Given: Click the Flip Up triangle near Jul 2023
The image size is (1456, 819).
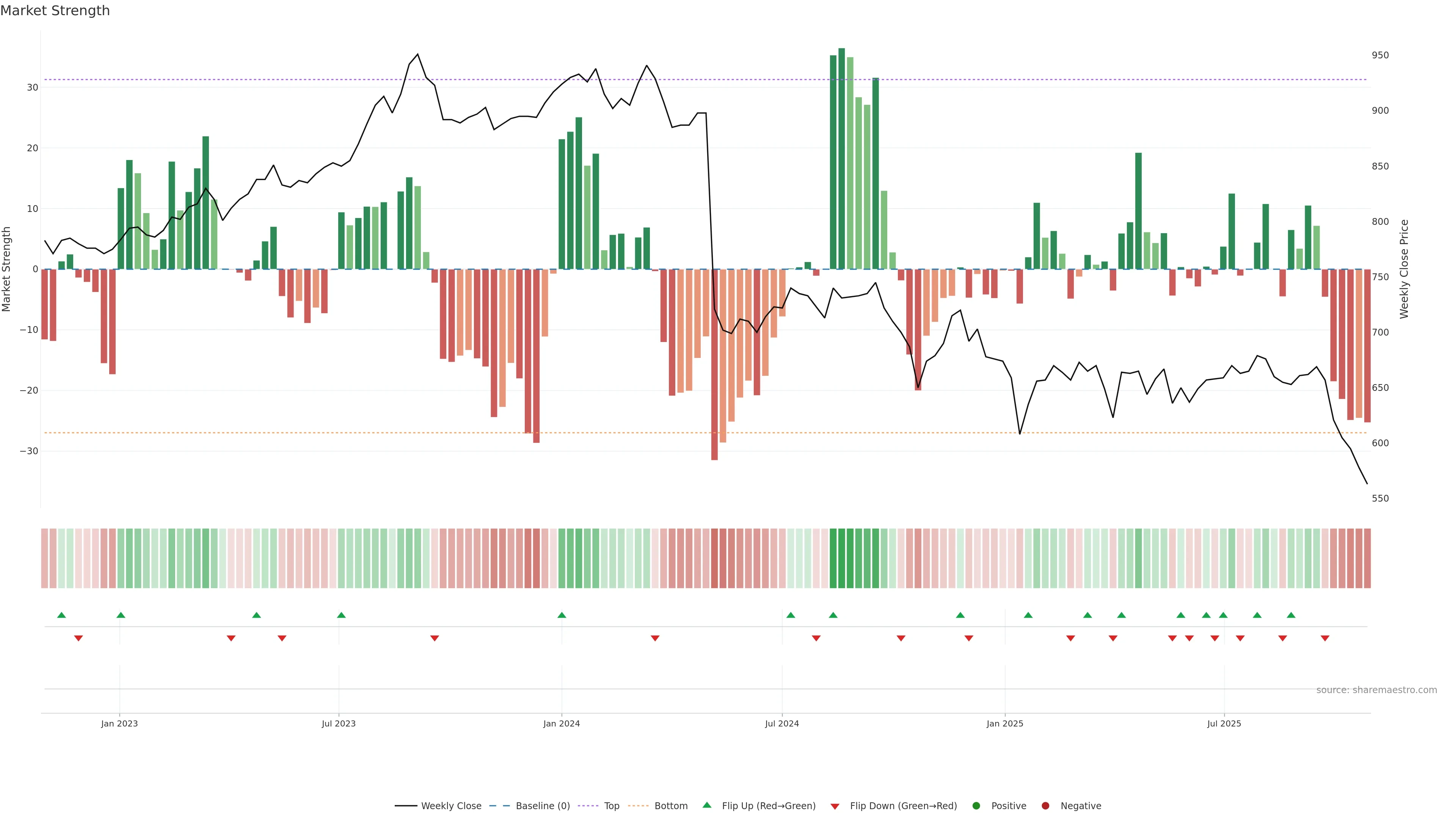Looking at the screenshot, I should (x=341, y=615).
